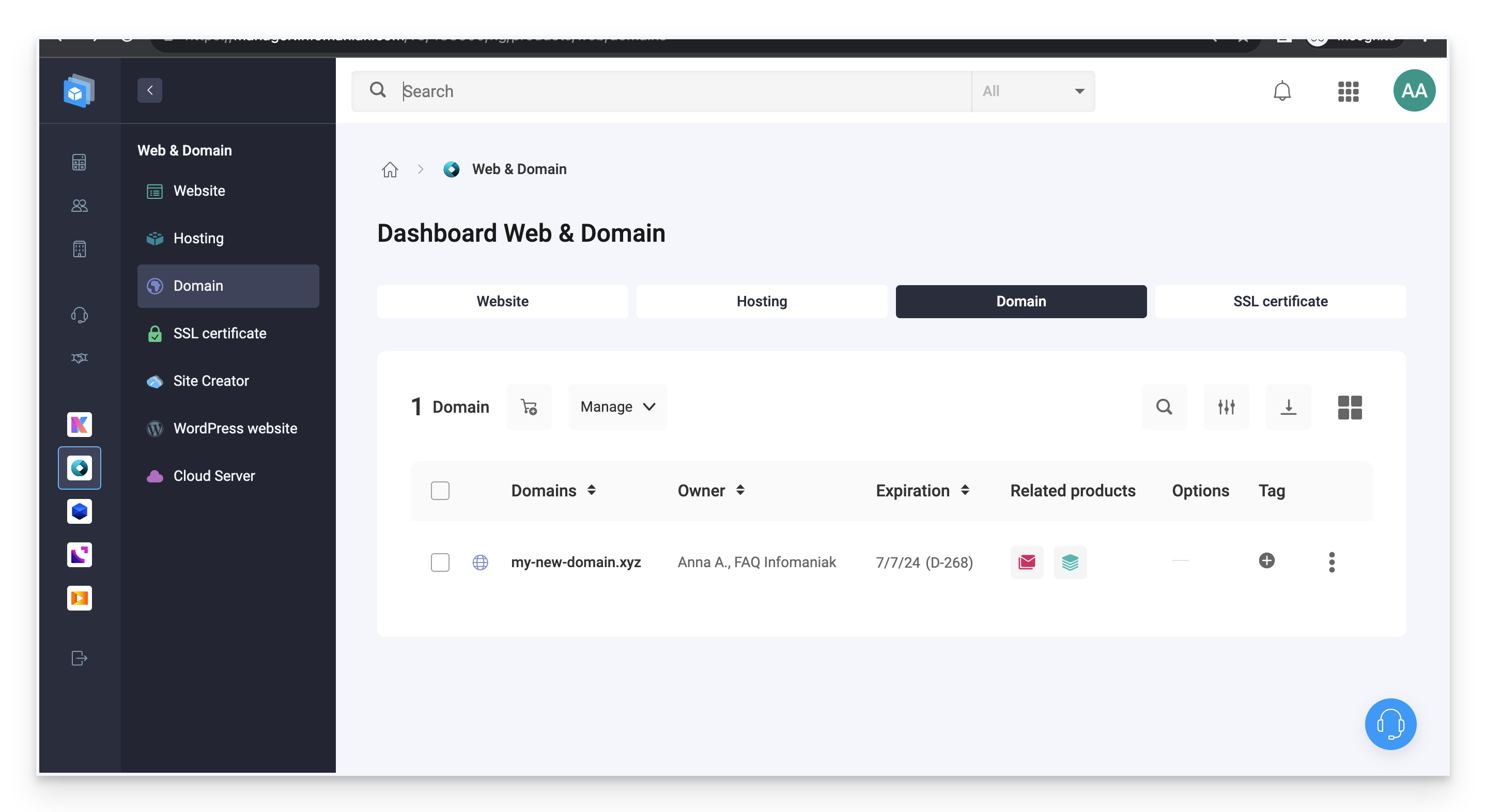Click the add-to-cart icon next to the domain count
Screen dimensions: 1486x812
coord(529,407)
